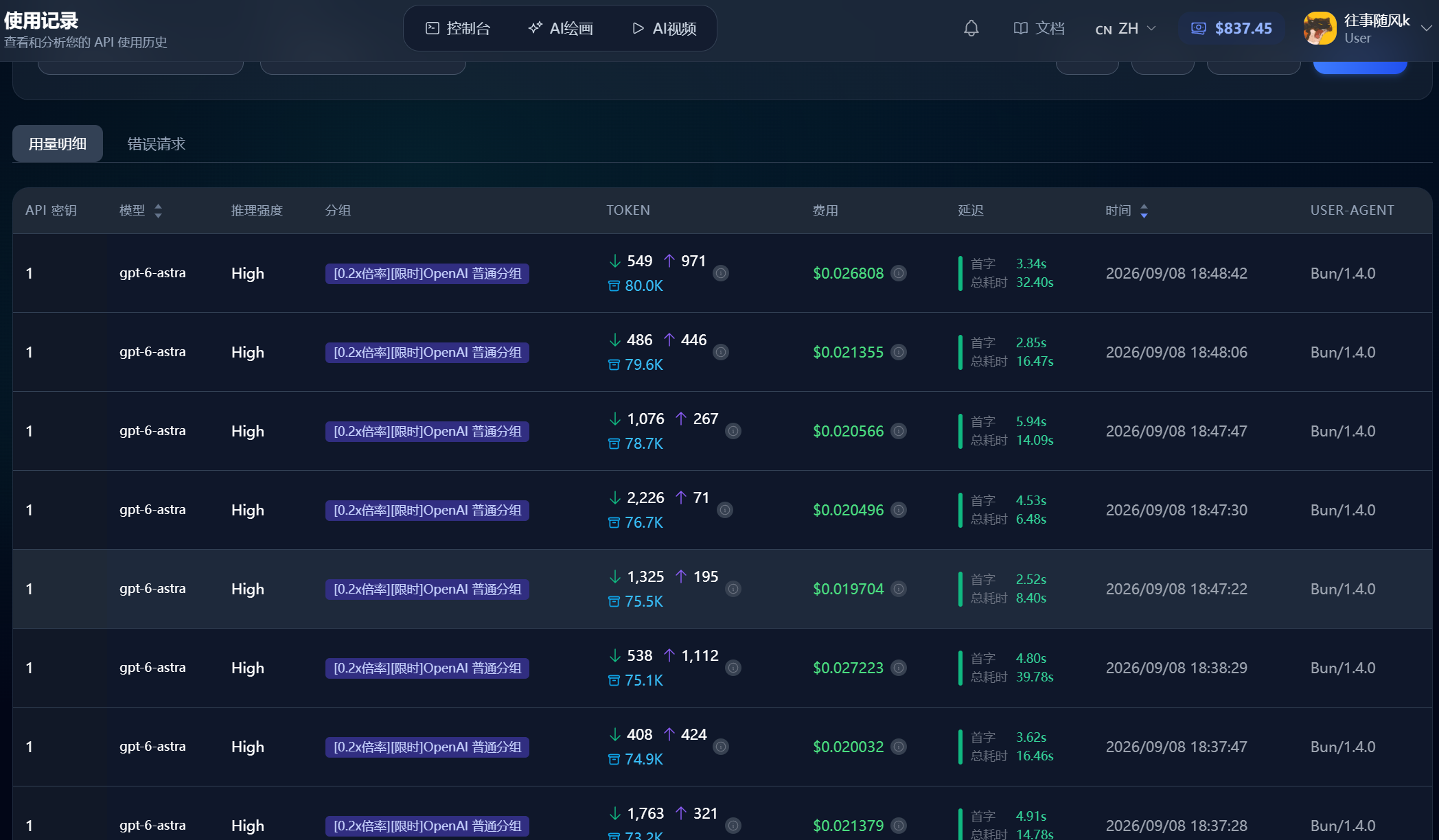Click the 使用记录 page title
The image size is (1439, 840).
pos(41,21)
